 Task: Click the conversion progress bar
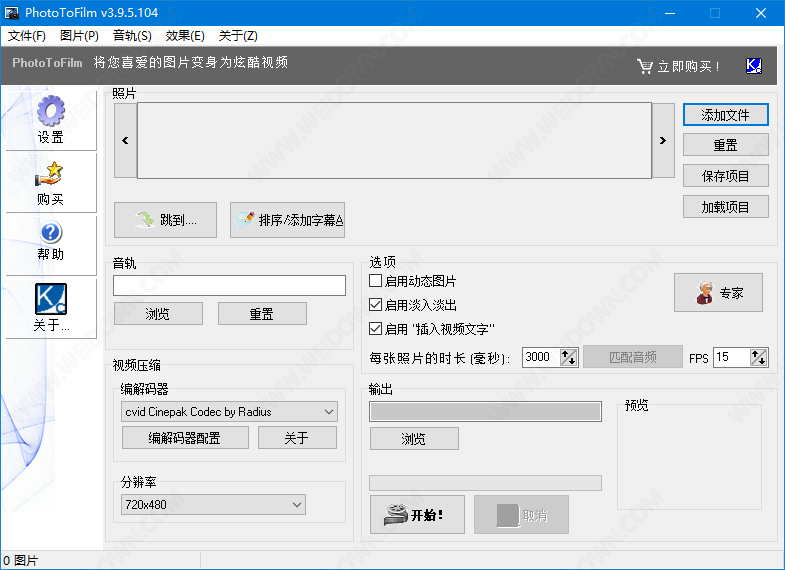(x=485, y=483)
